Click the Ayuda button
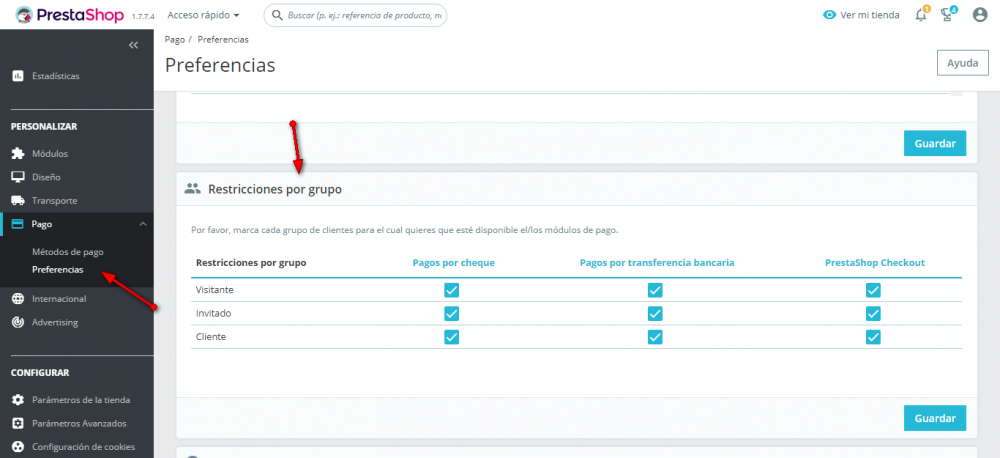This screenshot has height=458, width=1000. (962, 63)
